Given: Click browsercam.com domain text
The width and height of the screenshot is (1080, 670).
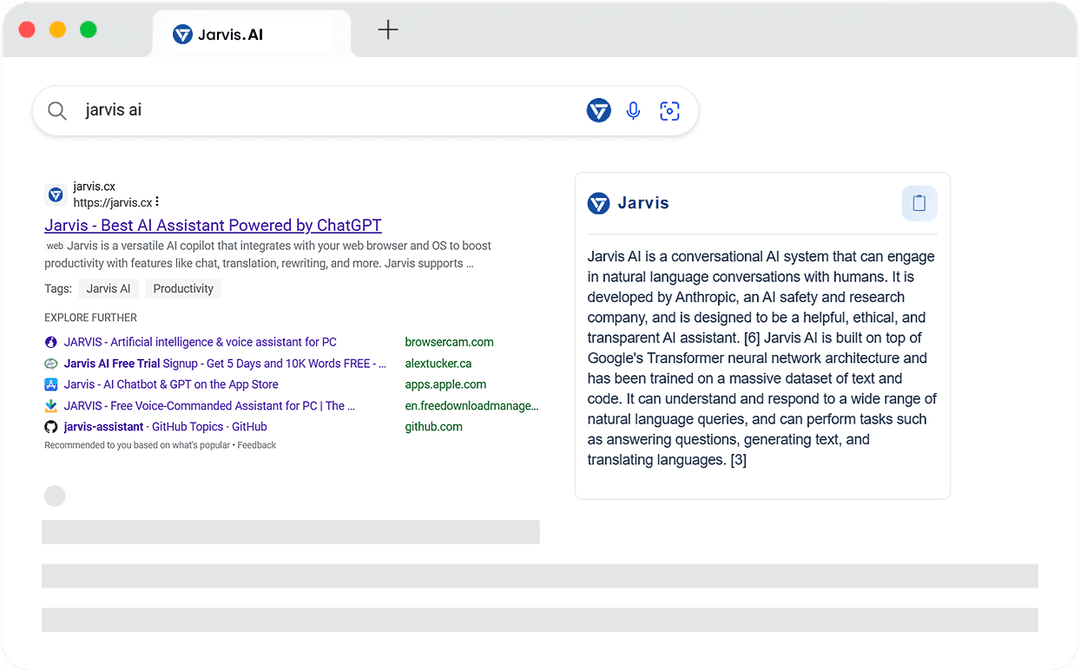Looking at the screenshot, I should 449,342.
